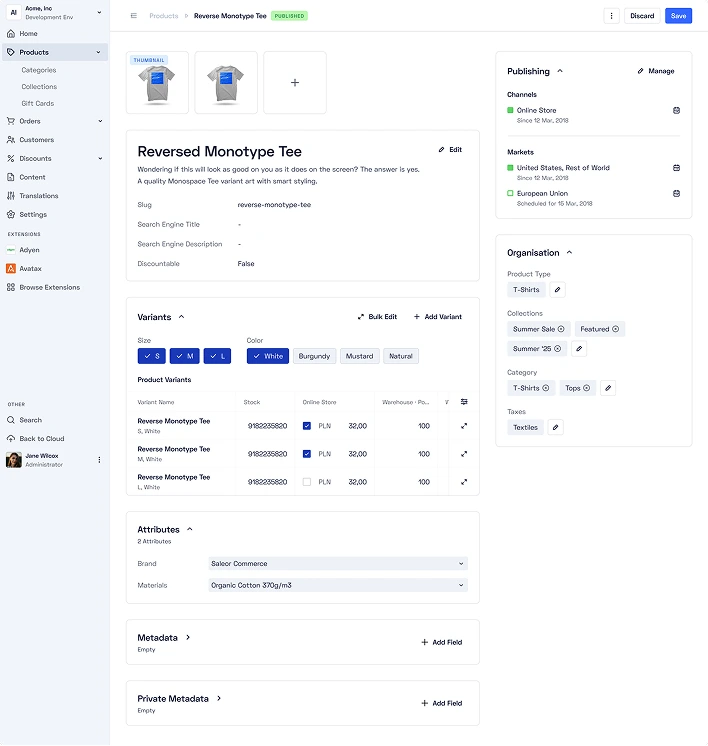The image size is (708, 746).
Task: Expand the L, White variant row
Action: [464, 482]
